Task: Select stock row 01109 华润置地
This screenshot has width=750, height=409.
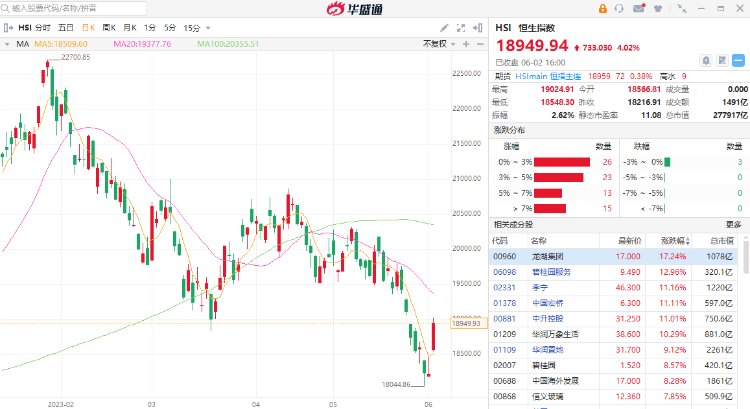Action: pyautogui.click(x=613, y=350)
